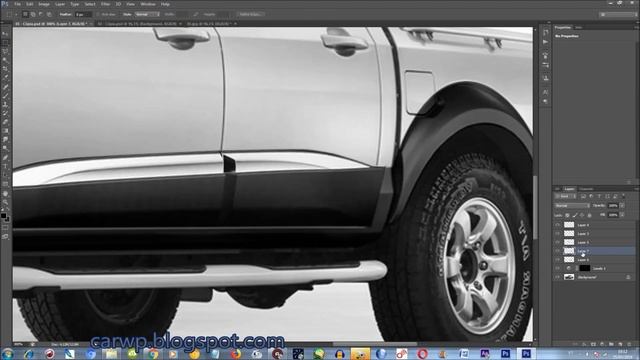Select the Lasso tool
The width and height of the screenshot is (640, 360).
[x=5, y=51]
